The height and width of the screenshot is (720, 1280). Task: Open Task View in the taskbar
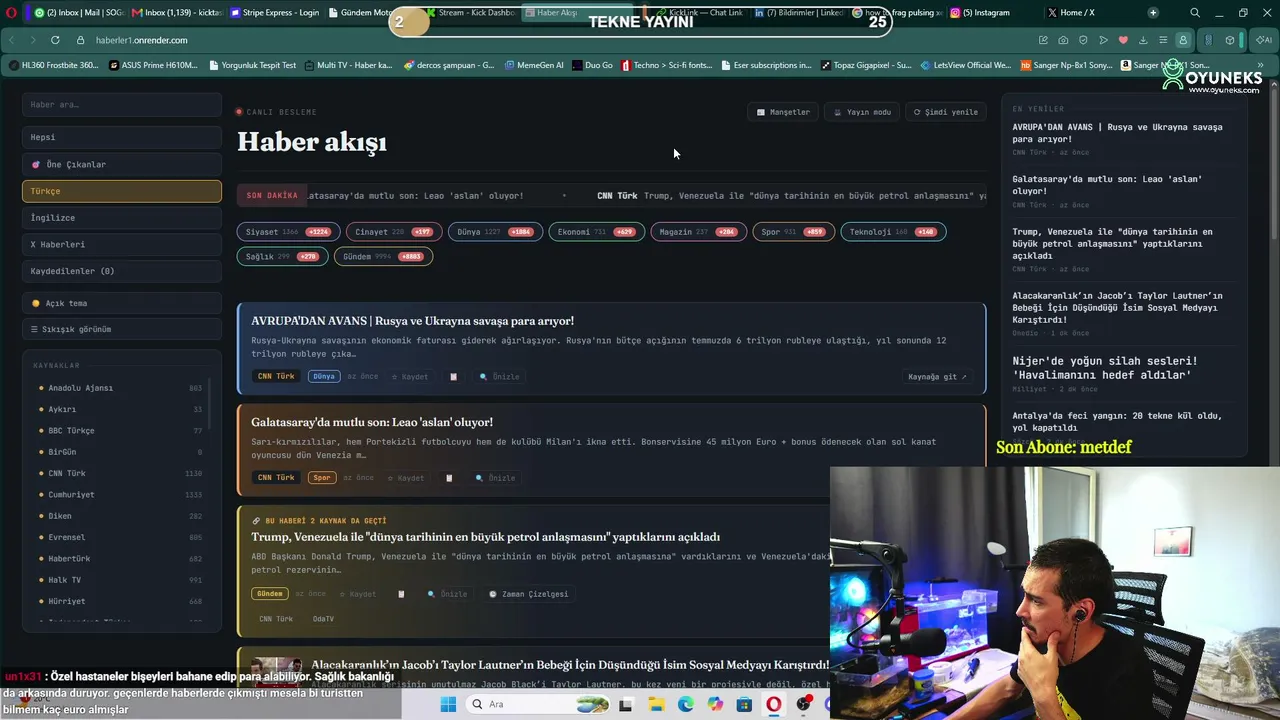coord(626,705)
